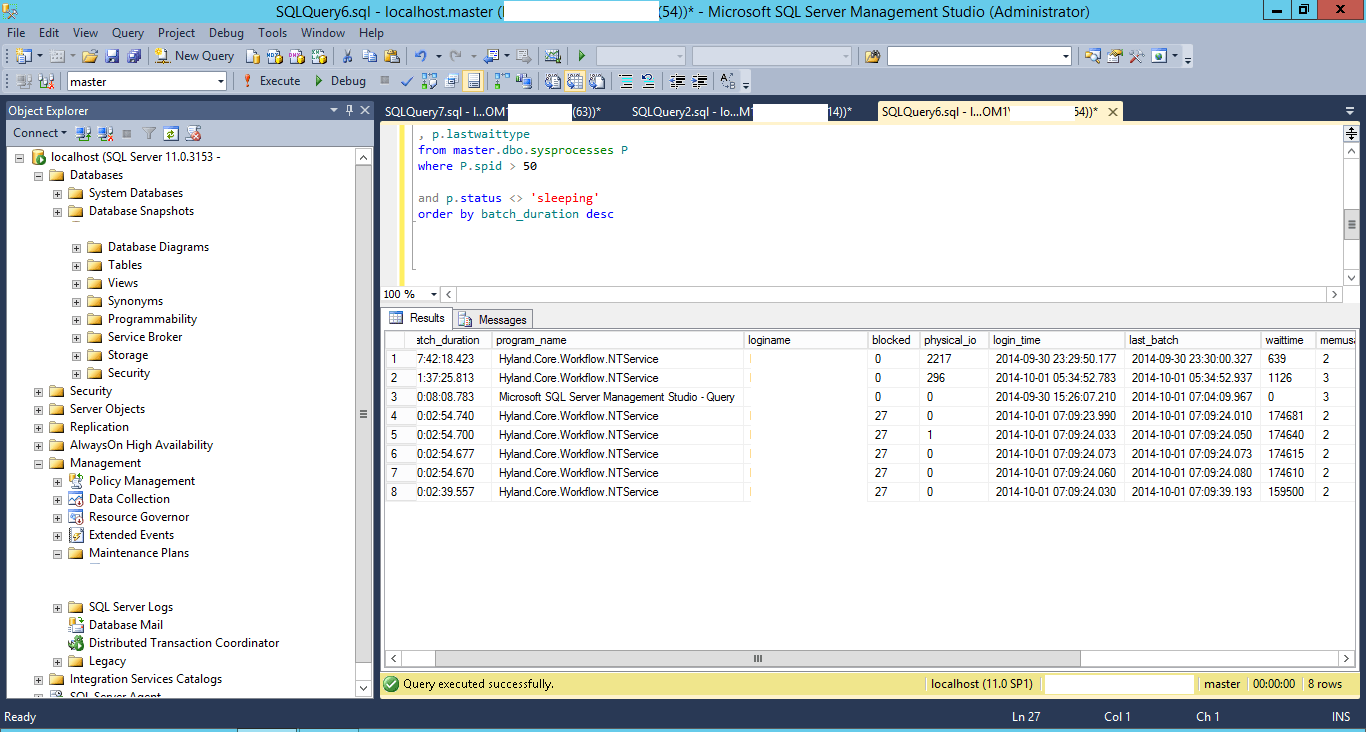Screen dimensions: 1366x732
Task: Click the Open File folder icon
Action: pyautogui.click(x=89, y=56)
